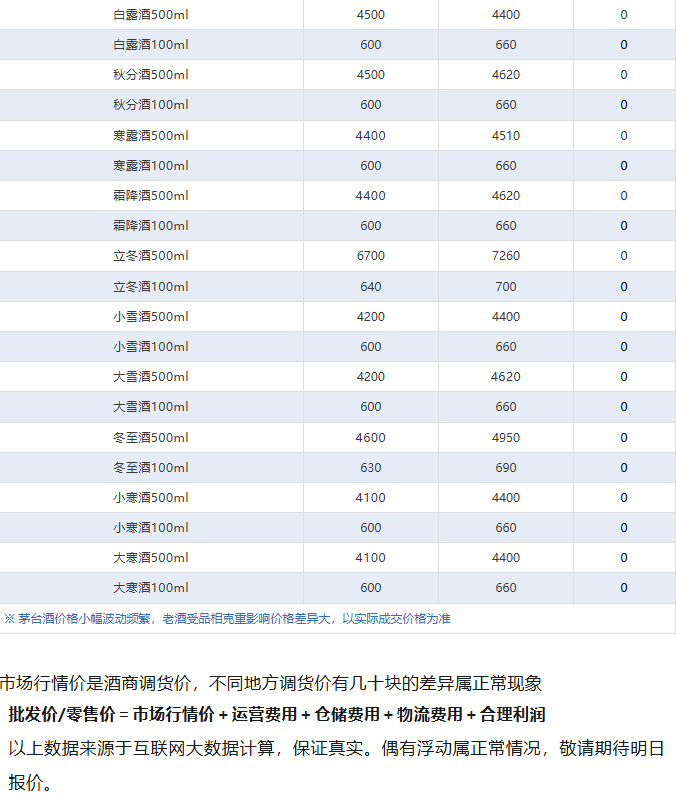Select the 小寒酒100ml row label
Screen dimensions: 676x804
pyautogui.click(x=151, y=528)
